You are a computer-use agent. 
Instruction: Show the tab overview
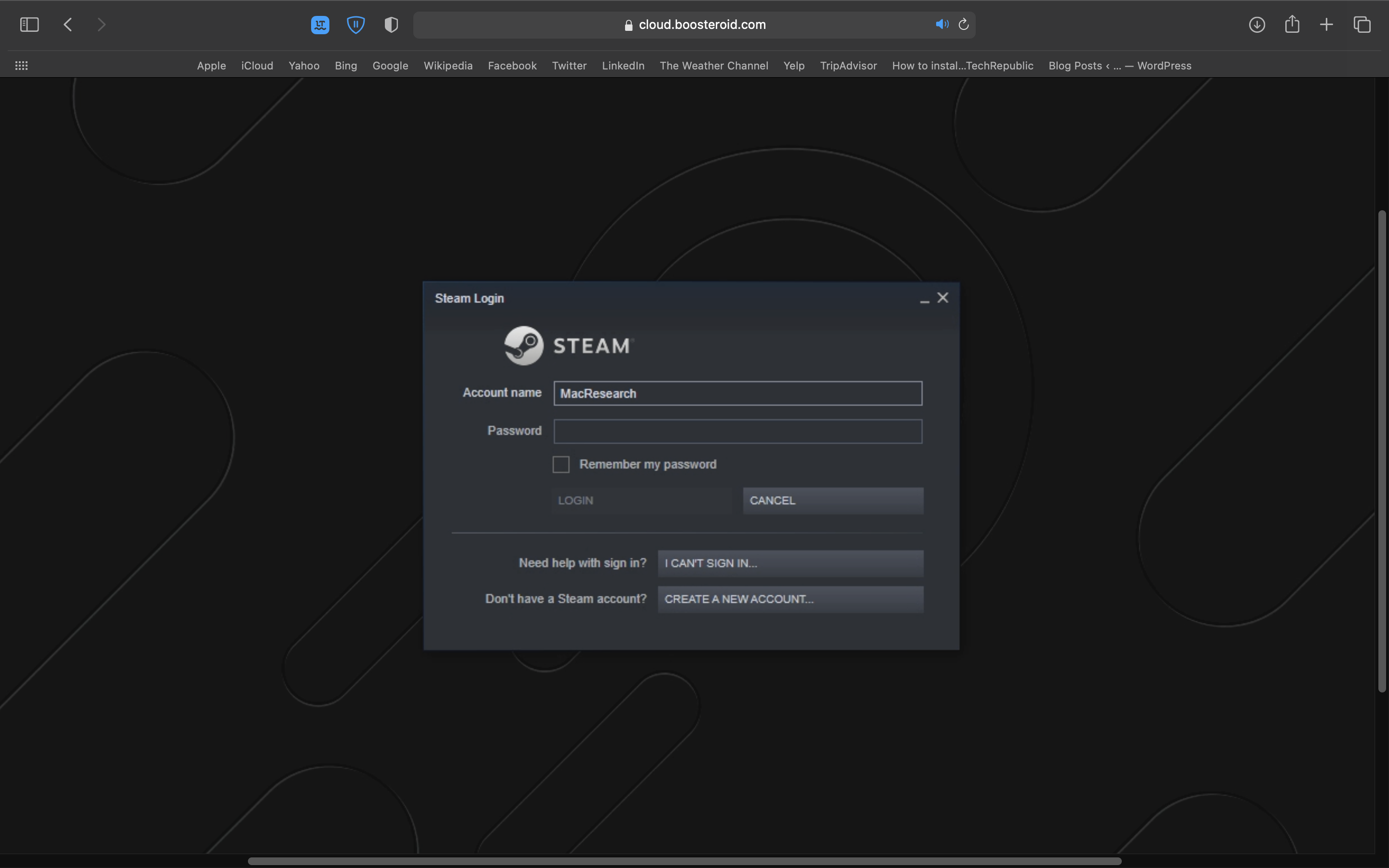pyautogui.click(x=1362, y=25)
